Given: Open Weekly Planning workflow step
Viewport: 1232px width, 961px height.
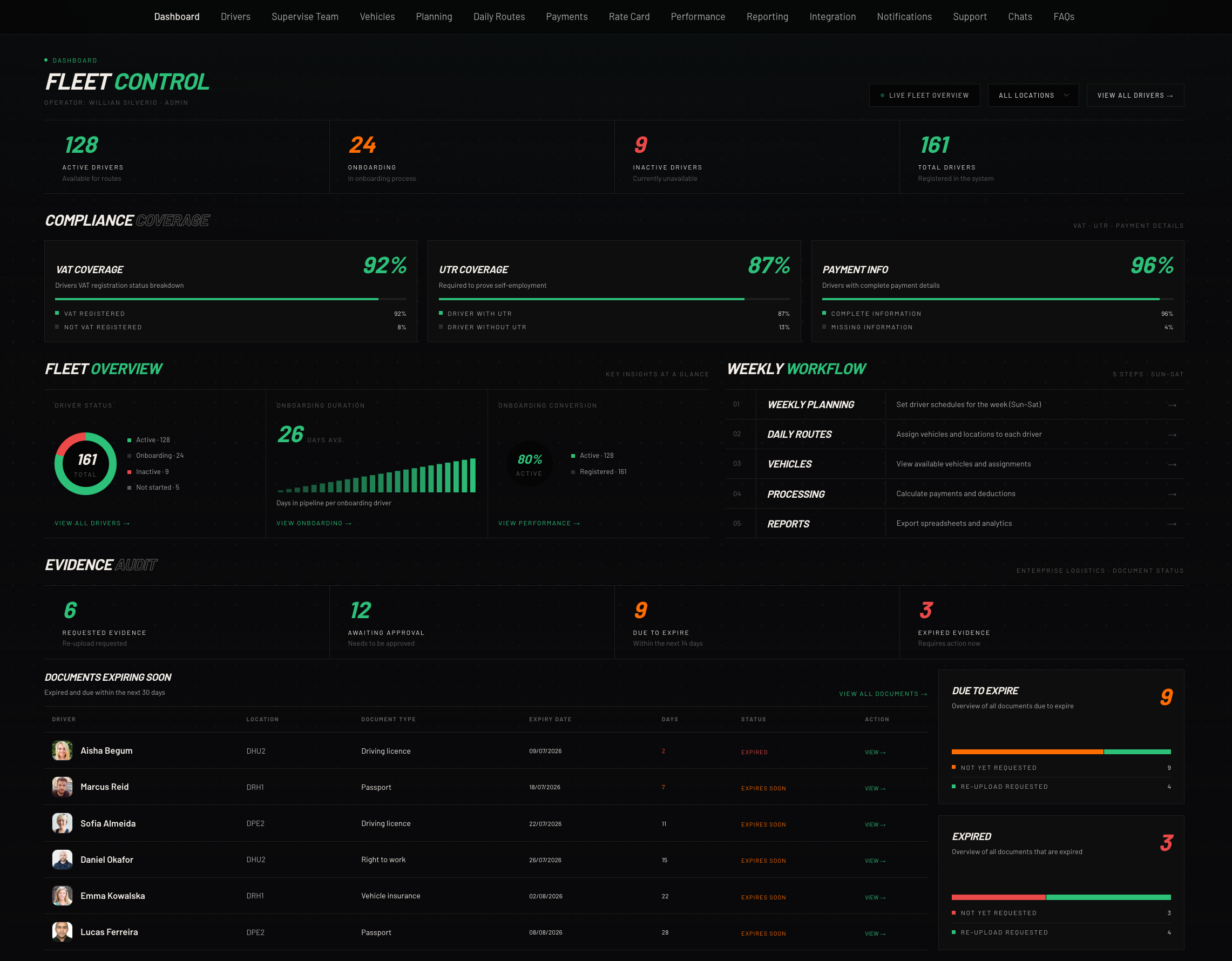Looking at the screenshot, I should (810, 405).
